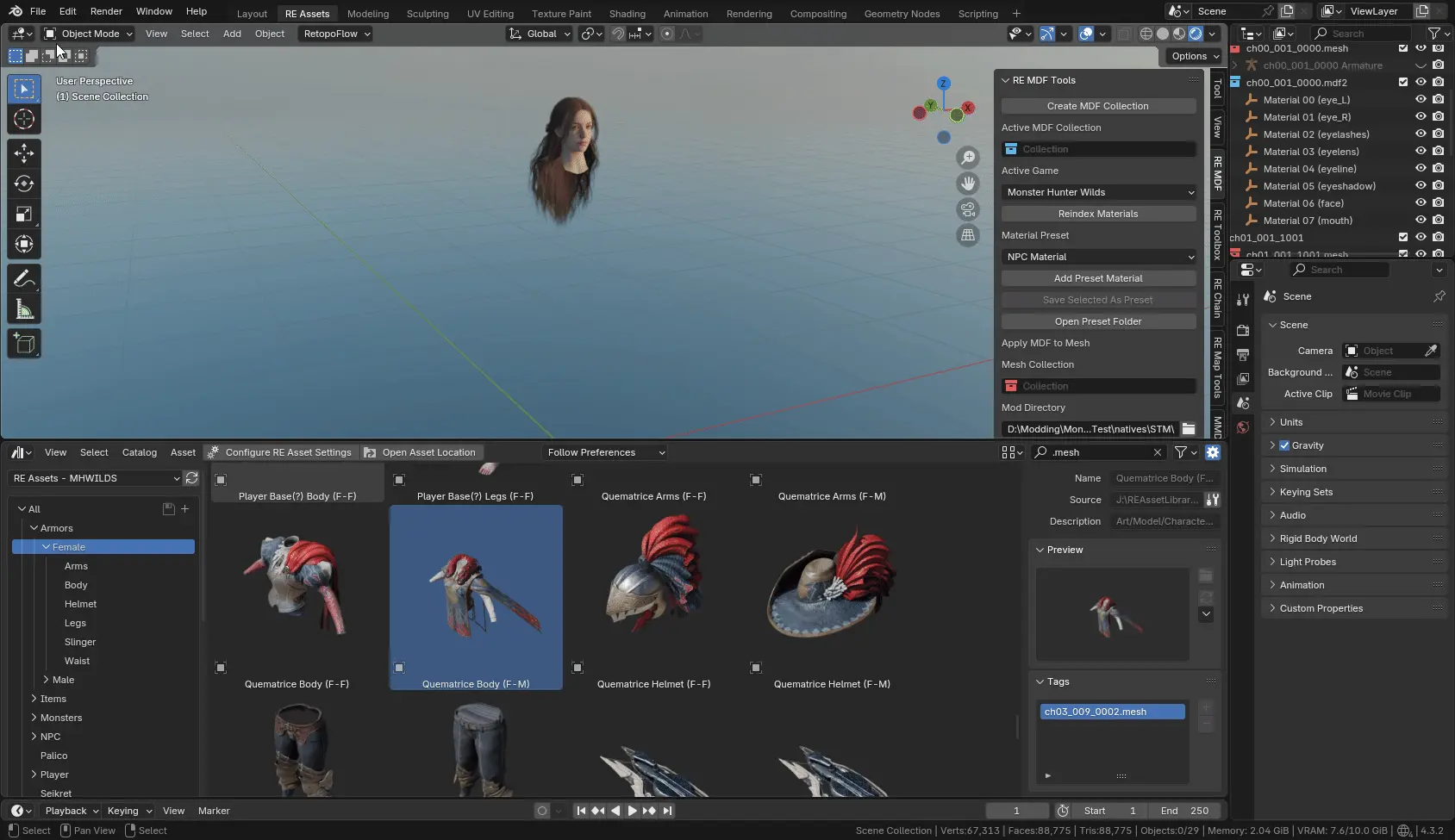Image resolution: width=1455 pixels, height=840 pixels.
Task: Expand the Monsters catalog
Action: 34,718
